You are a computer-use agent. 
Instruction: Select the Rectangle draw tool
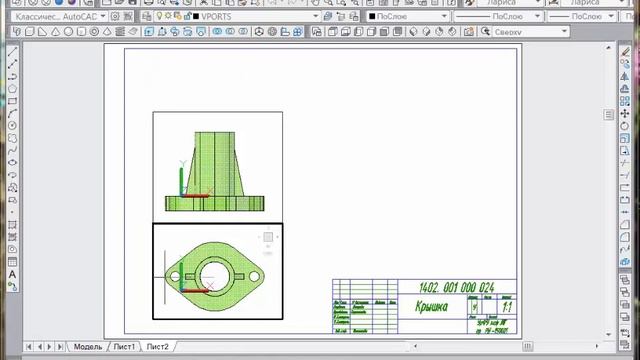point(12,101)
